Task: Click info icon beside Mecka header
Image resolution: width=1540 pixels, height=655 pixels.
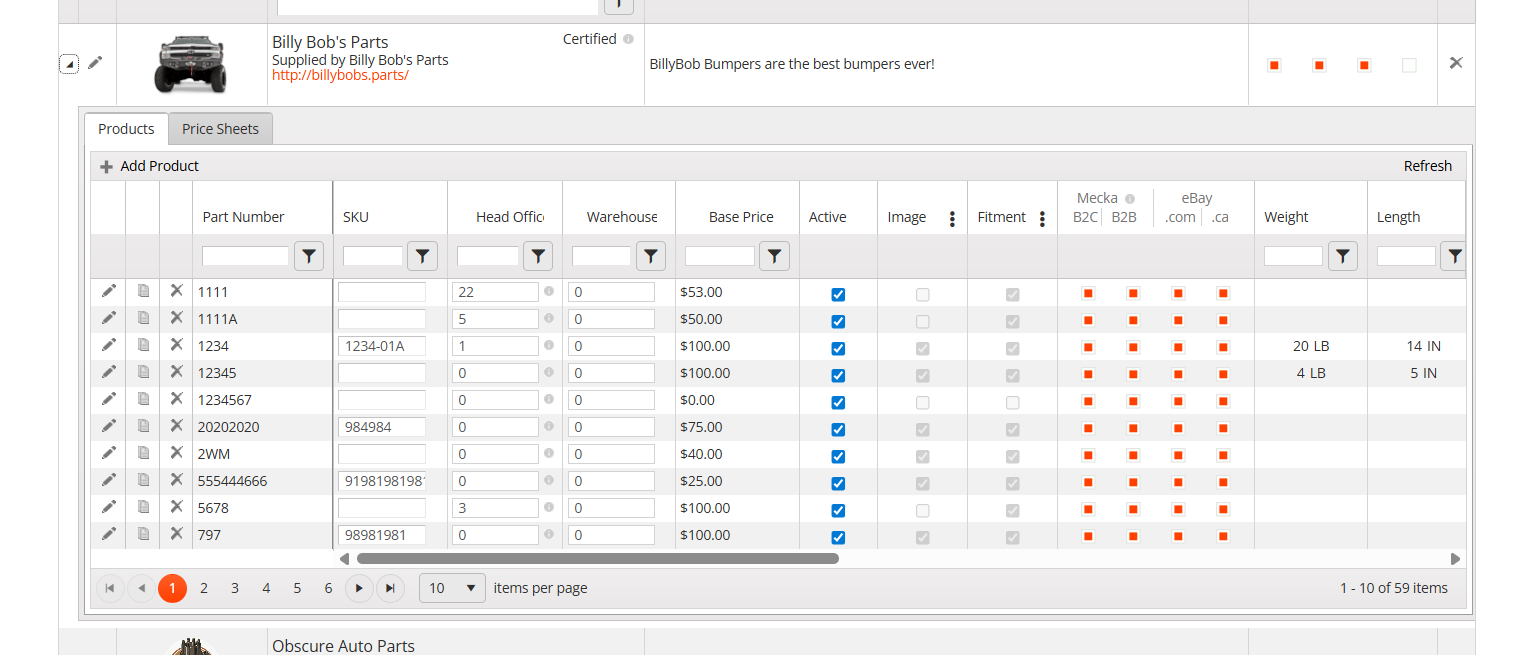Action: coord(1130,198)
